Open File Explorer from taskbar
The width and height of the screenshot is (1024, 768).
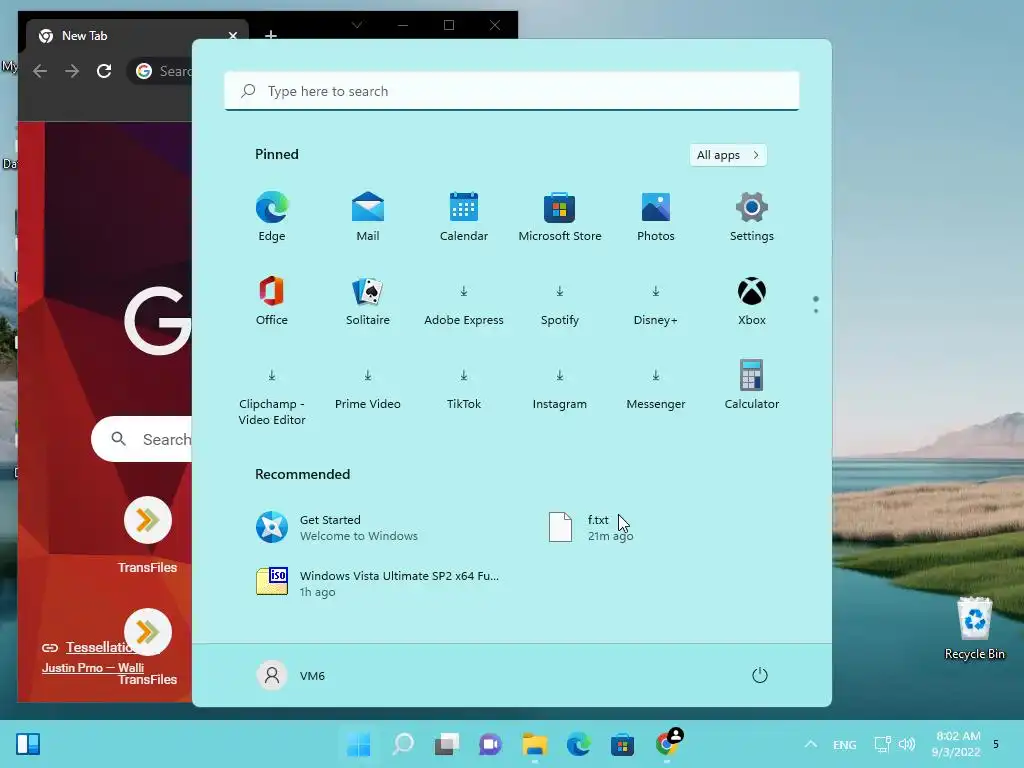[534, 744]
